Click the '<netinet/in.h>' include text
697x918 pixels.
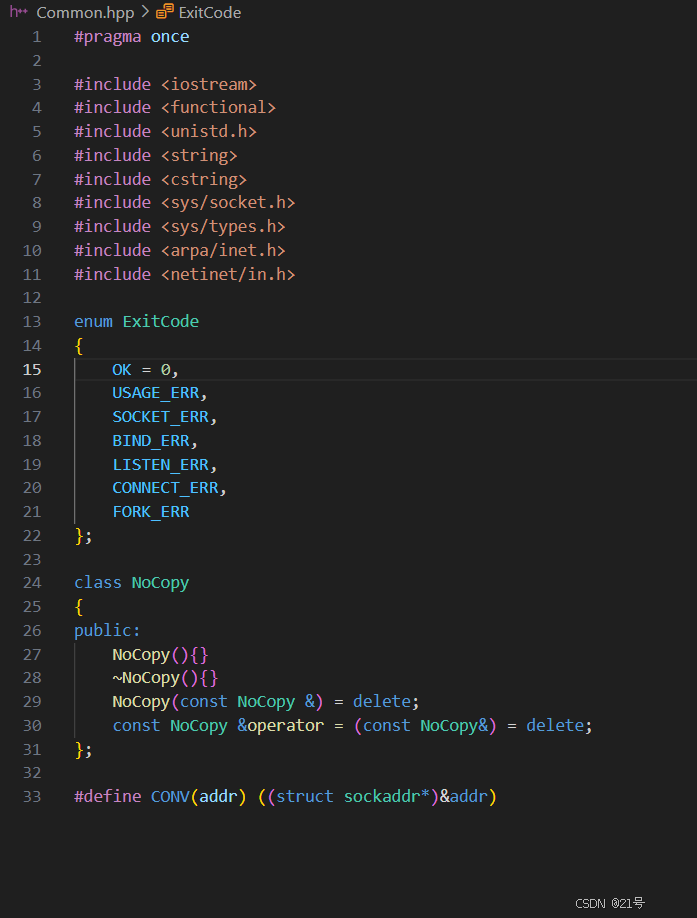pos(228,274)
